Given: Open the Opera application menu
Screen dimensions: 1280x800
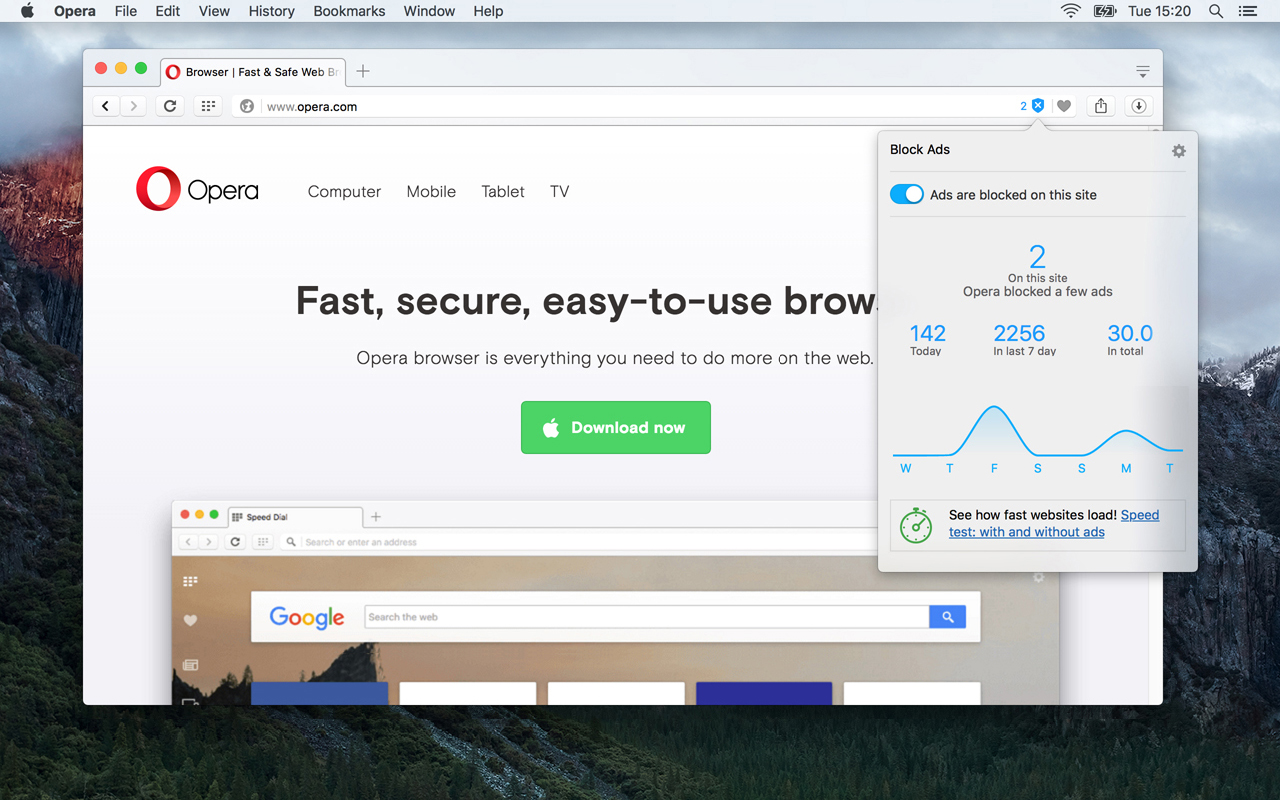Looking at the screenshot, I should point(75,11).
